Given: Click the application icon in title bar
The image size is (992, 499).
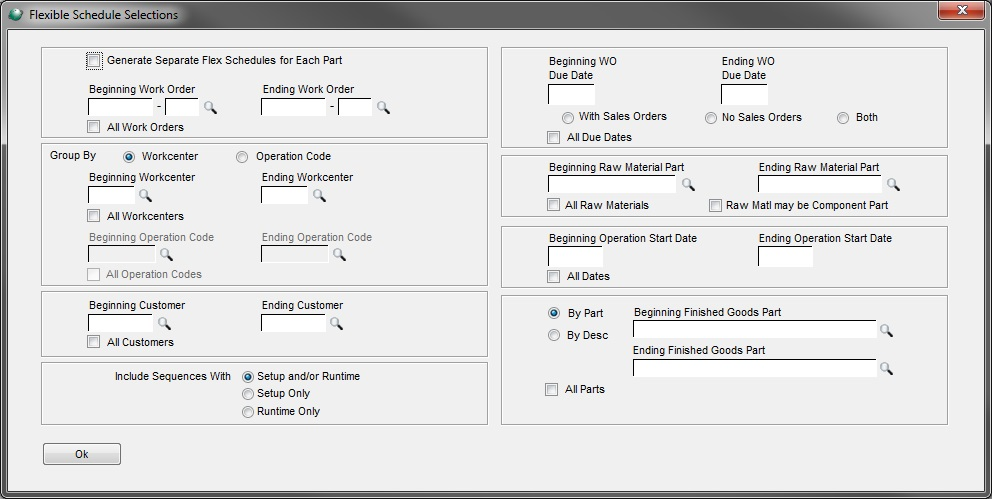Looking at the screenshot, I should coord(16,14).
